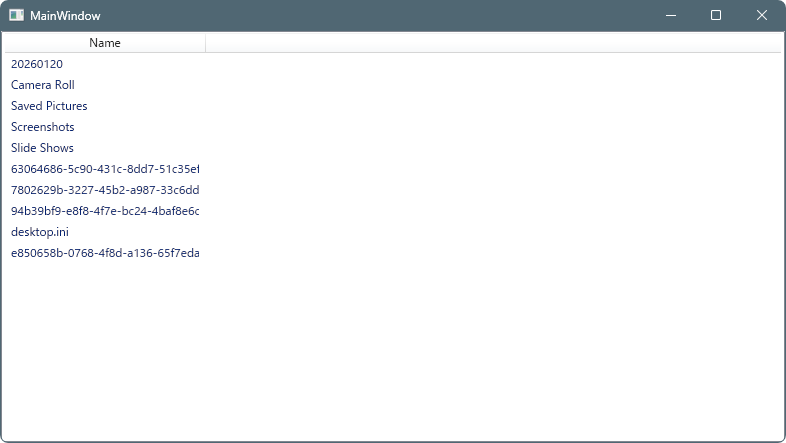The height and width of the screenshot is (443, 786).
Task: Close the MainWindow window
Action: 762,16
